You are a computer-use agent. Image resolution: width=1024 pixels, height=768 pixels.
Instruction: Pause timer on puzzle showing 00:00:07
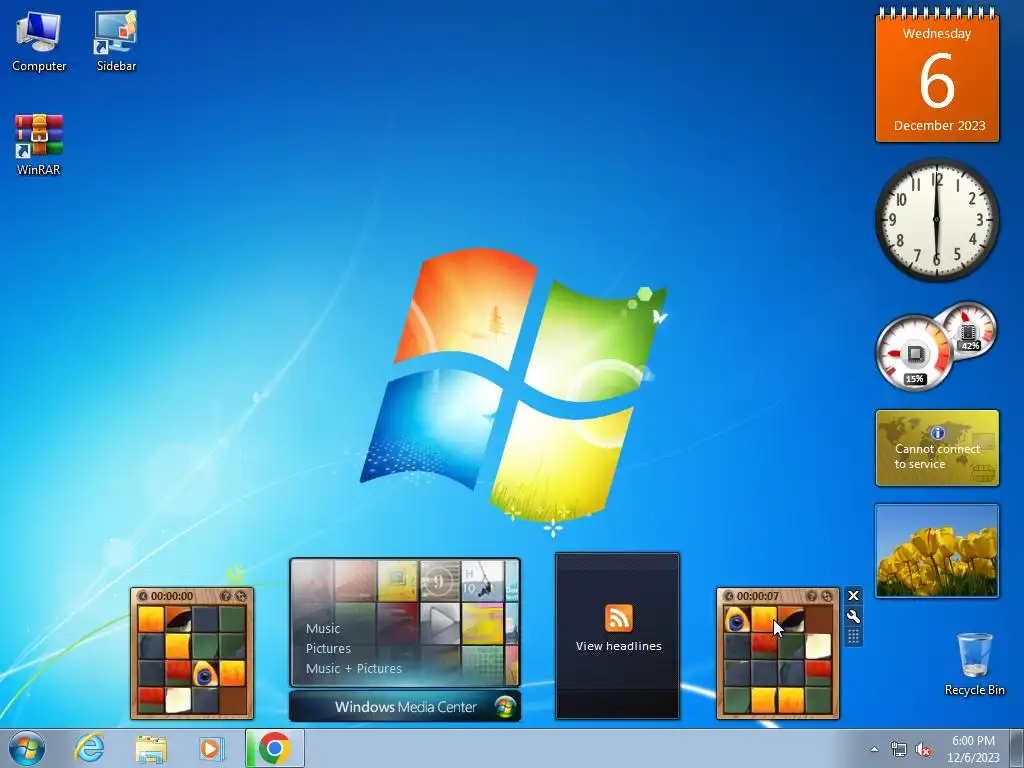pos(729,596)
